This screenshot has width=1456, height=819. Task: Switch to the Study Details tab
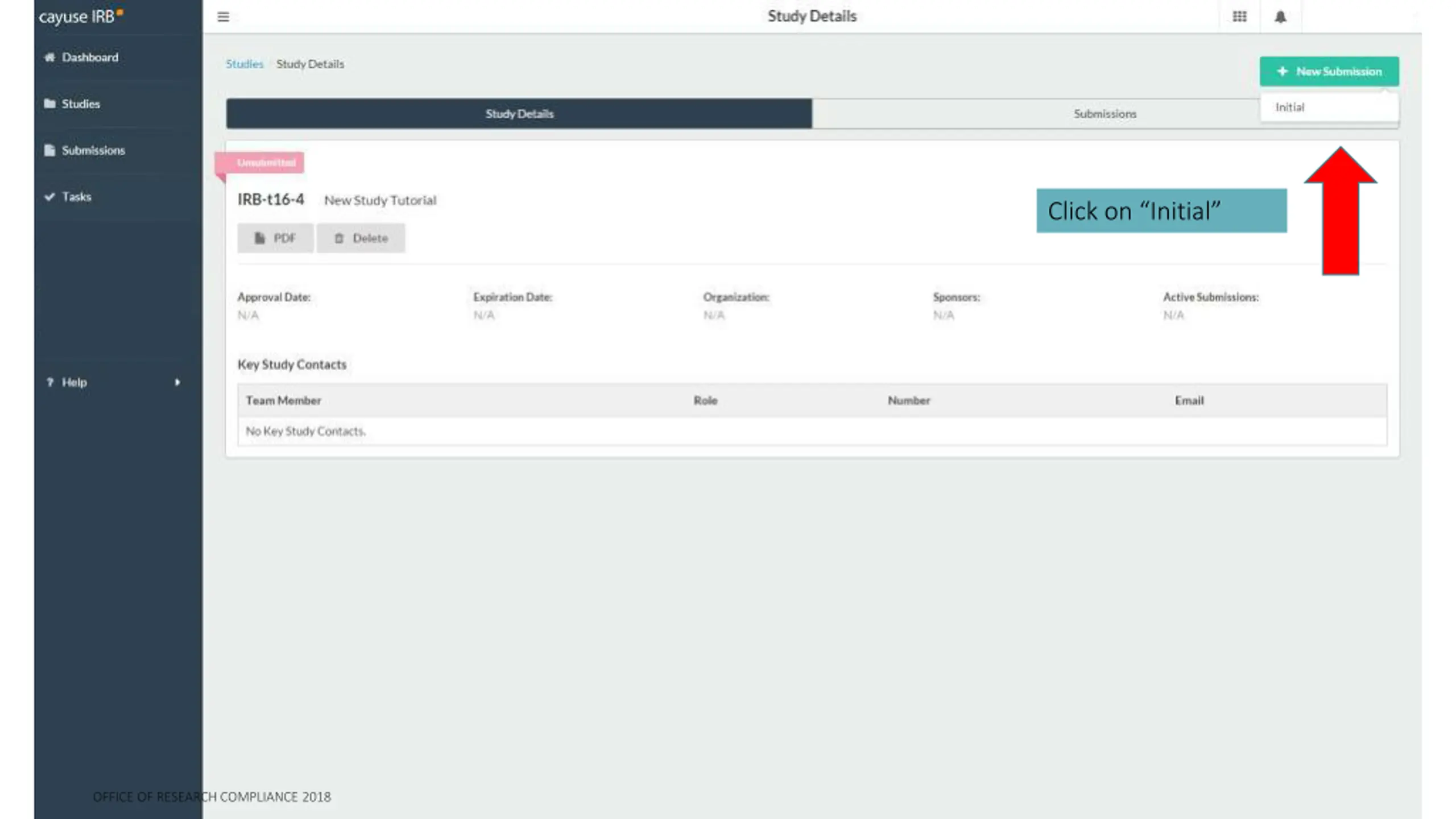pos(519,114)
